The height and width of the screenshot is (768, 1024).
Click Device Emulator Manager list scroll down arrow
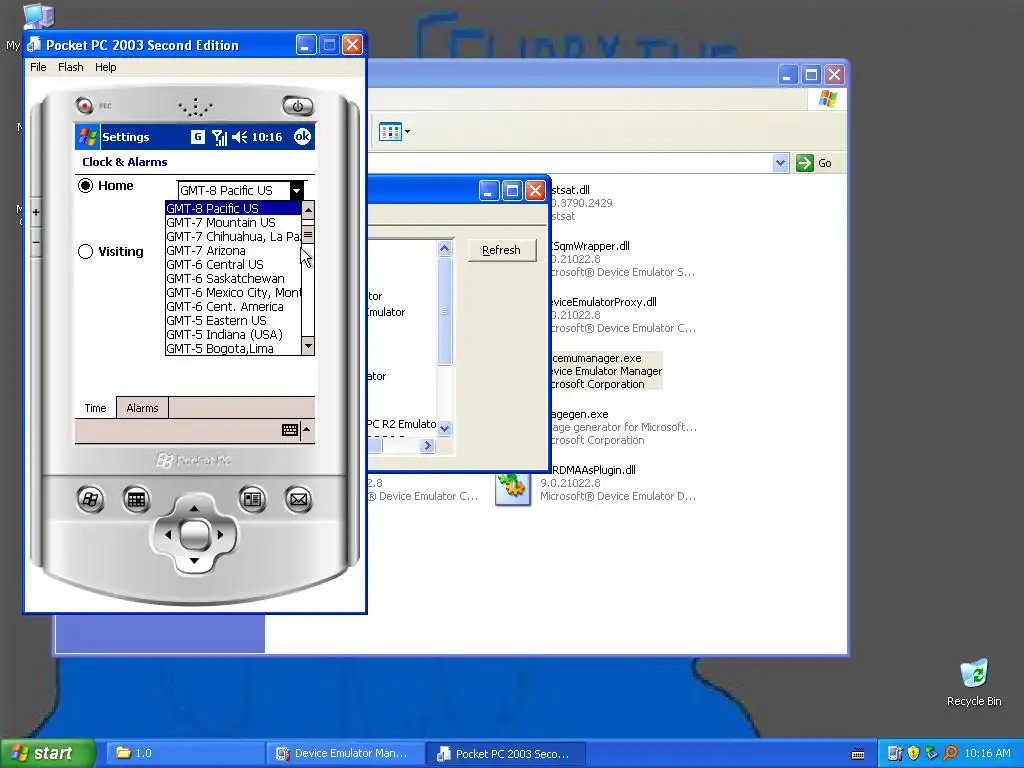tap(445, 428)
